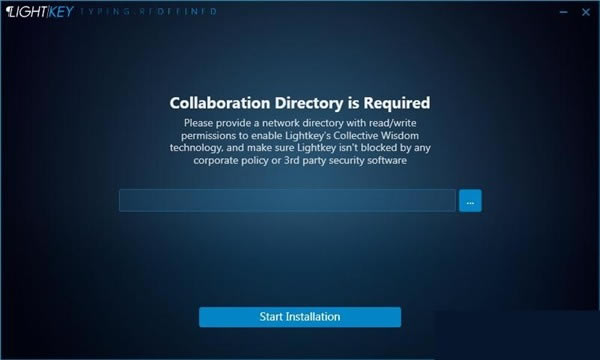This screenshot has width=600, height=360.
Task: Click the word Directory in the heading
Action: click(x=309, y=103)
